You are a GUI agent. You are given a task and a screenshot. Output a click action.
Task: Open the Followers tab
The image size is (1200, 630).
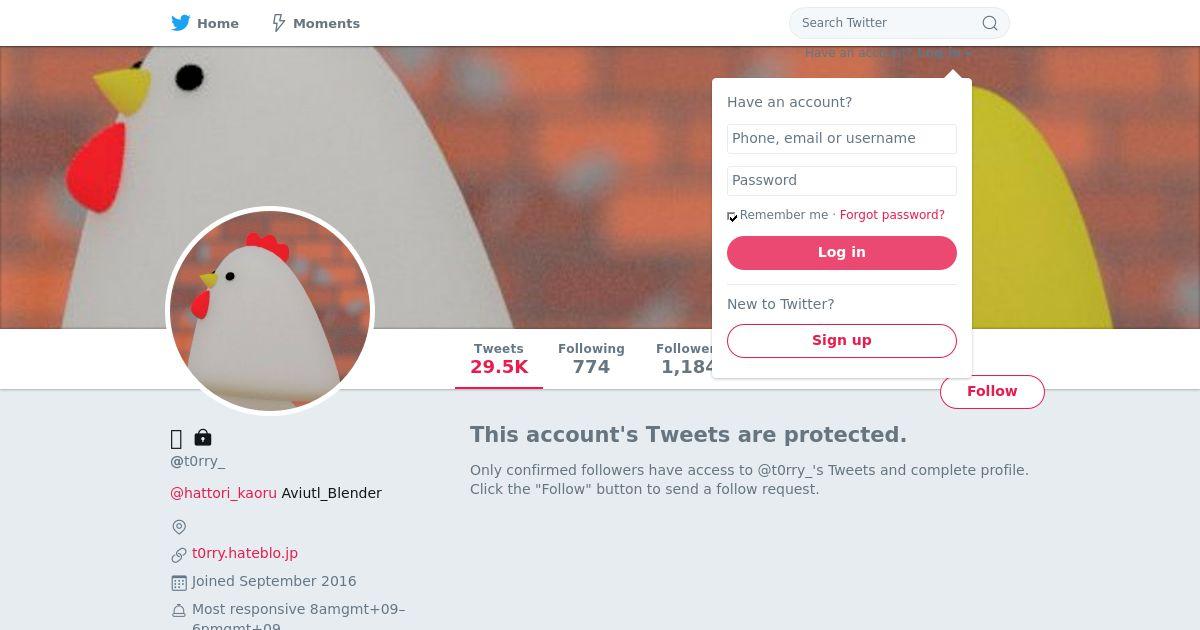point(684,358)
